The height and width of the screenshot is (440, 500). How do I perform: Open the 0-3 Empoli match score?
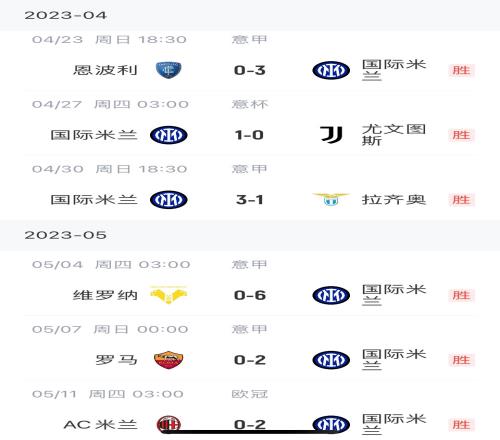point(250,70)
